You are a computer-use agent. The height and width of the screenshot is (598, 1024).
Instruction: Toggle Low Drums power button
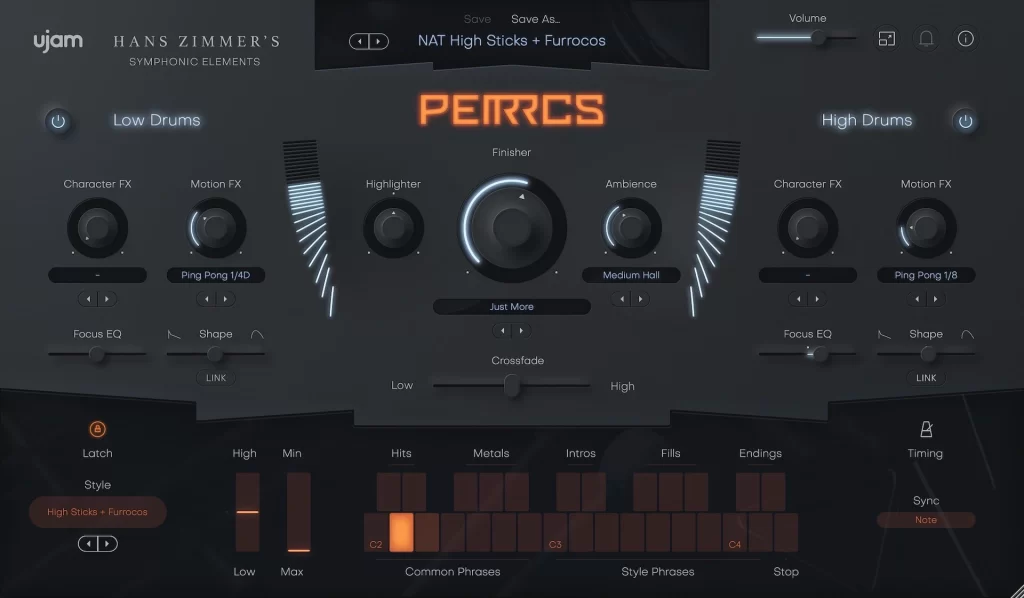point(58,121)
